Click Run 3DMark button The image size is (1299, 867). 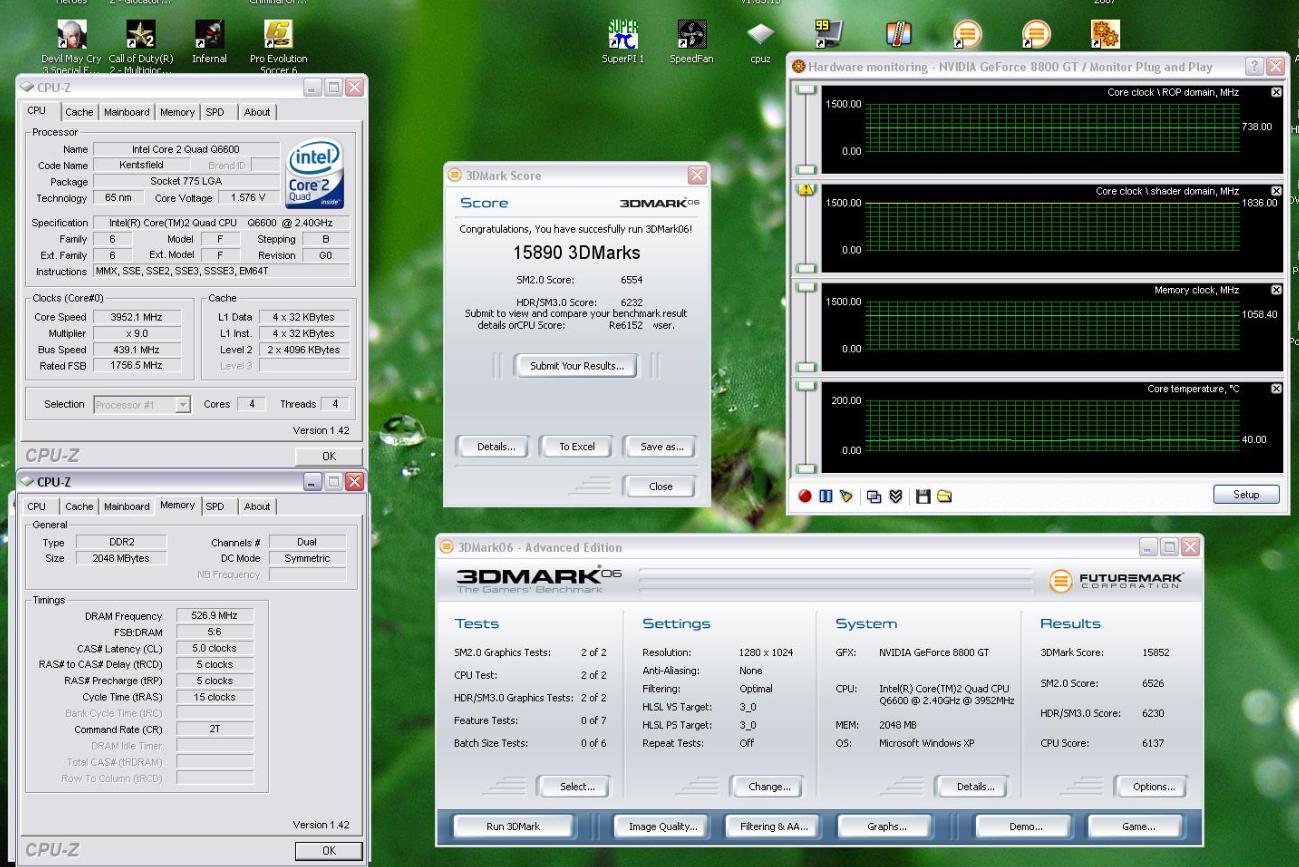512,827
